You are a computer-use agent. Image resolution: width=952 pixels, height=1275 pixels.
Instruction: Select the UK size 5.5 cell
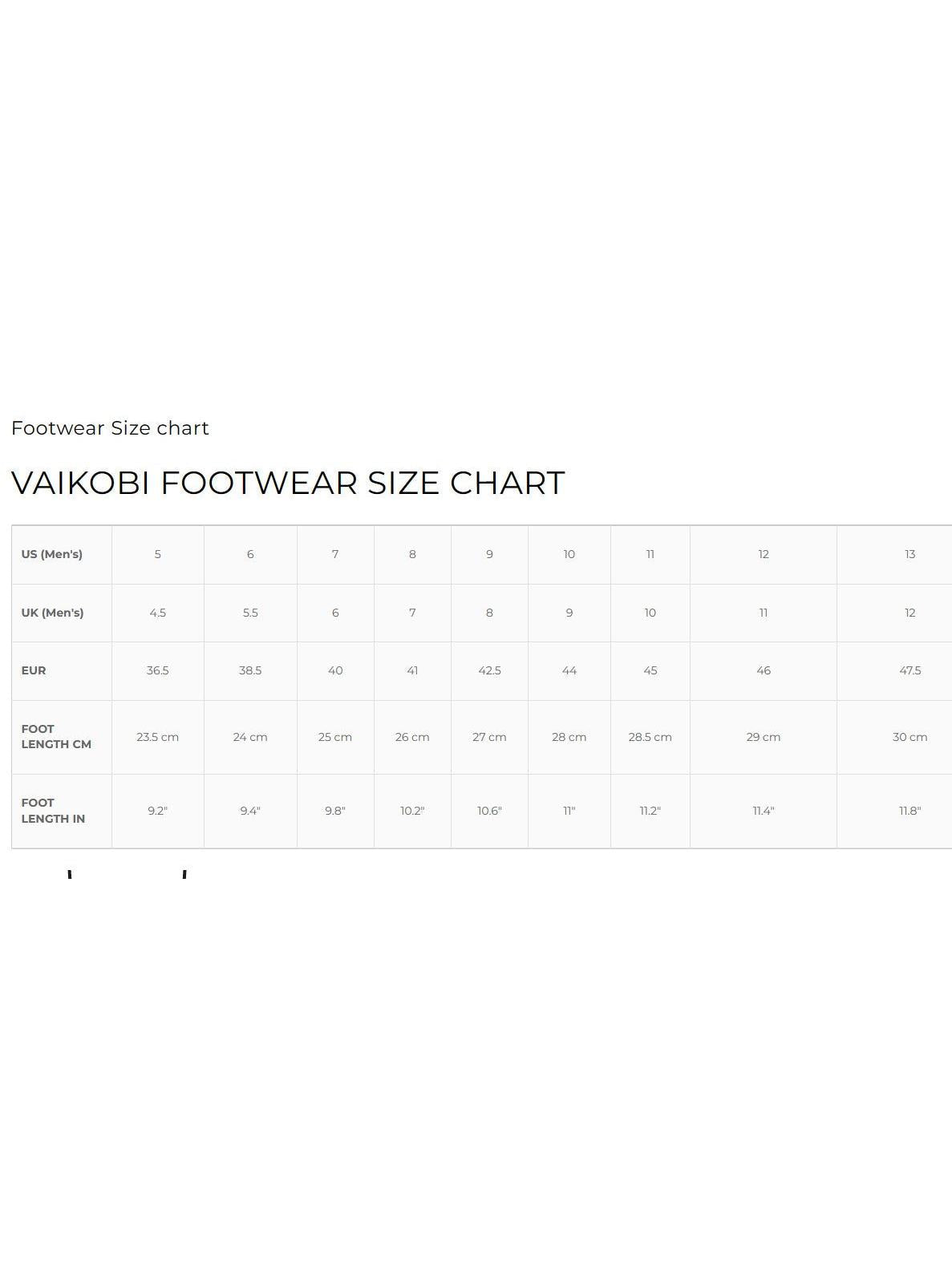pyautogui.click(x=250, y=613)
